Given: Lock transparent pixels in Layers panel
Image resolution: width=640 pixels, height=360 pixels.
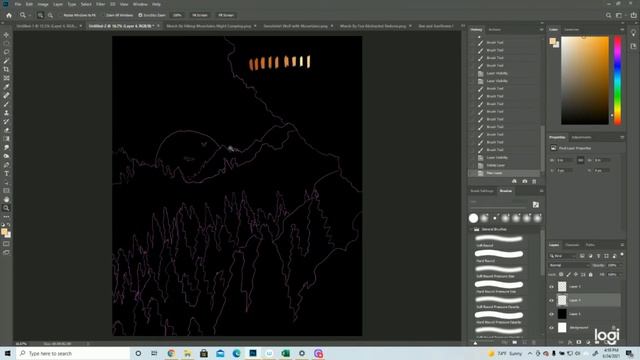Looking at the screenshot, I should click(x=561, y=275).
